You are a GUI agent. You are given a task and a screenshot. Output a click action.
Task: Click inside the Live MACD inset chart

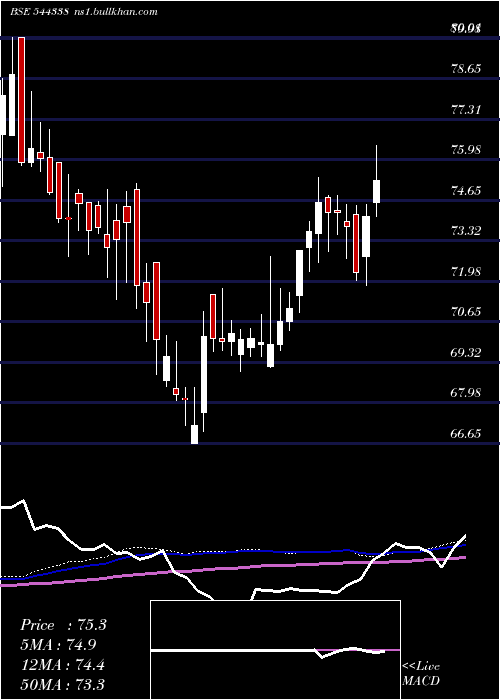tap(275, 650)
